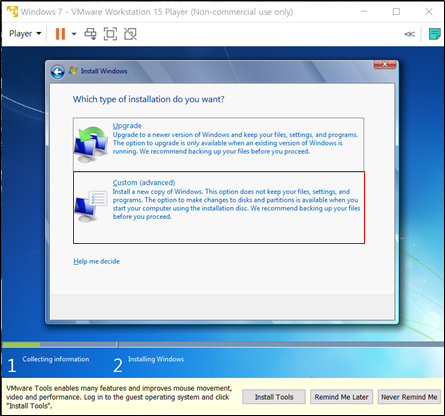This screenshot has height=416, width=445.
Task: Close the Install Windows dialog
Action: [385, 64]
